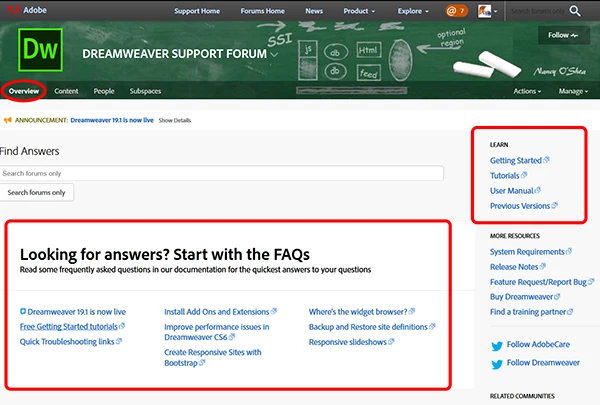This screenshot has width=600, height=405.
Task: Open the Feature Request/Report Bug link
Action: click(x=538, y=282)
